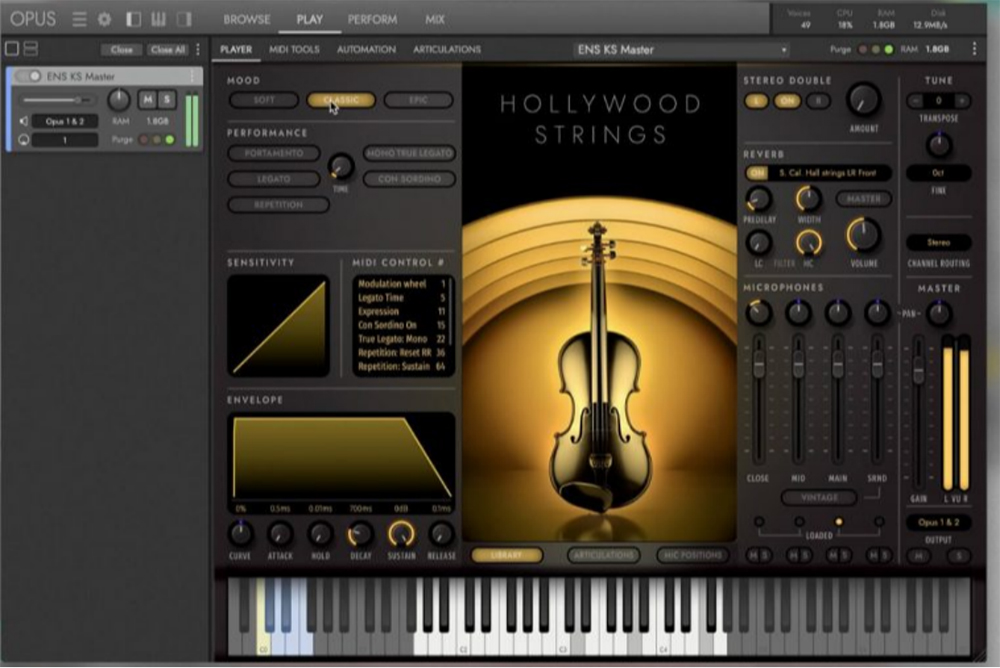Screen dimensions: 1000x668
Task: Open the reverb preset S. Cal. Hall dropdown
Action: click(830, 173)
